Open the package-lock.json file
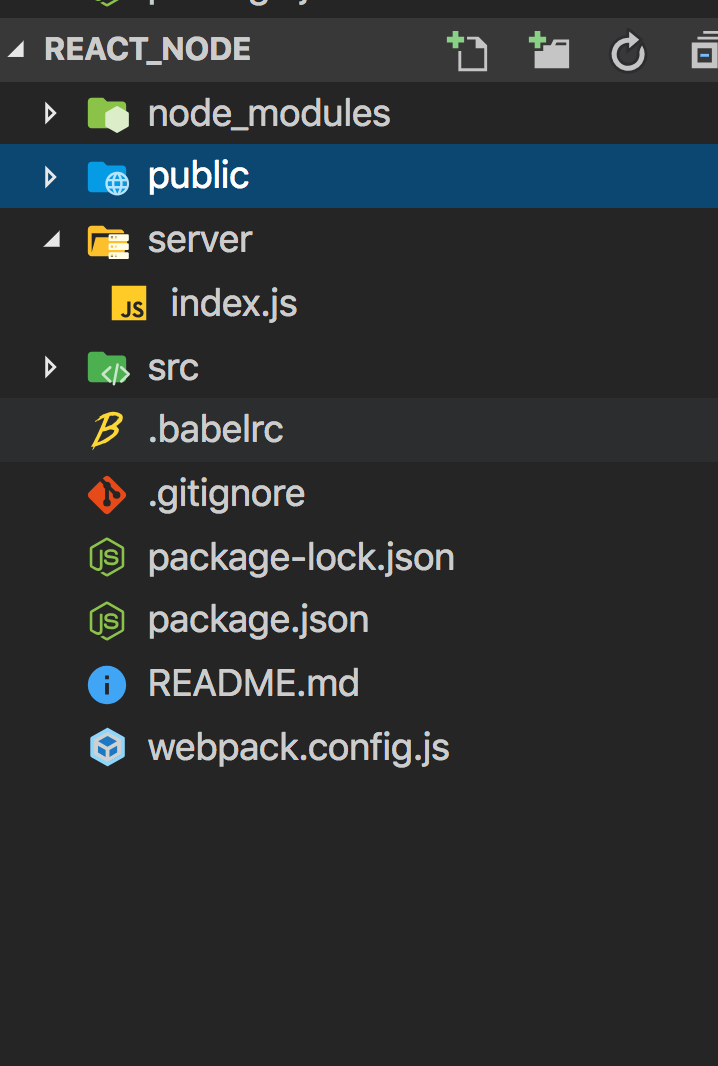The image size is (718, 1066). pos(301,558)
